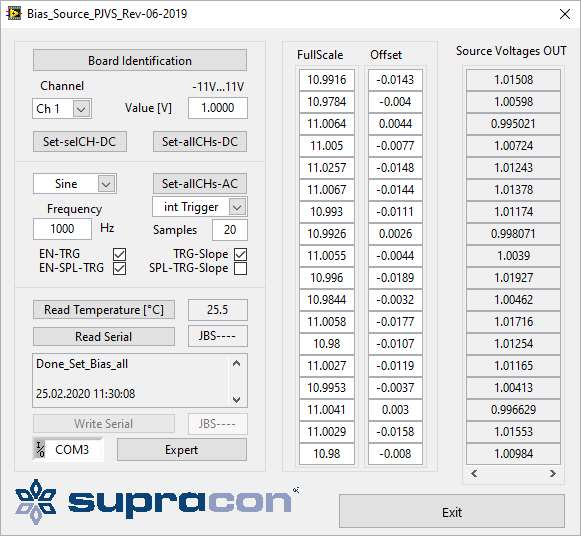Click Offset cell 0.0044

[x=395, y=123]
